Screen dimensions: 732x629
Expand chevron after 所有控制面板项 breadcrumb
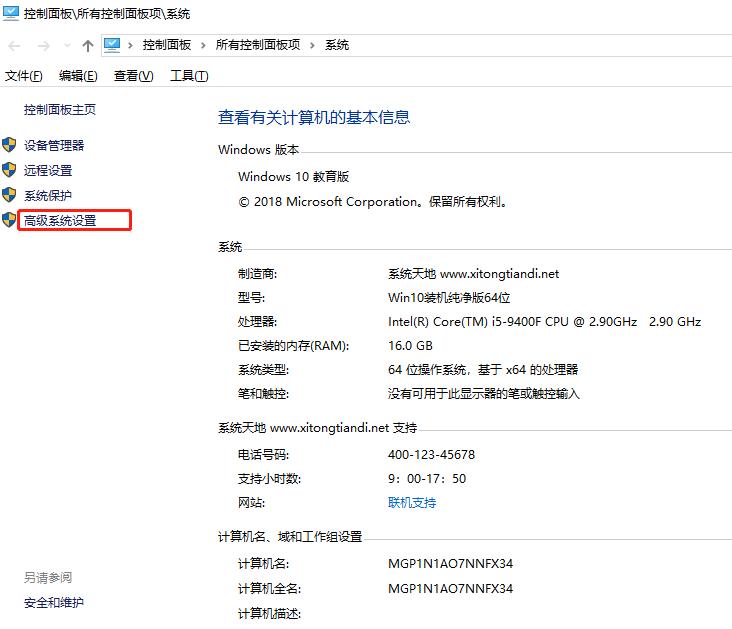312,45
